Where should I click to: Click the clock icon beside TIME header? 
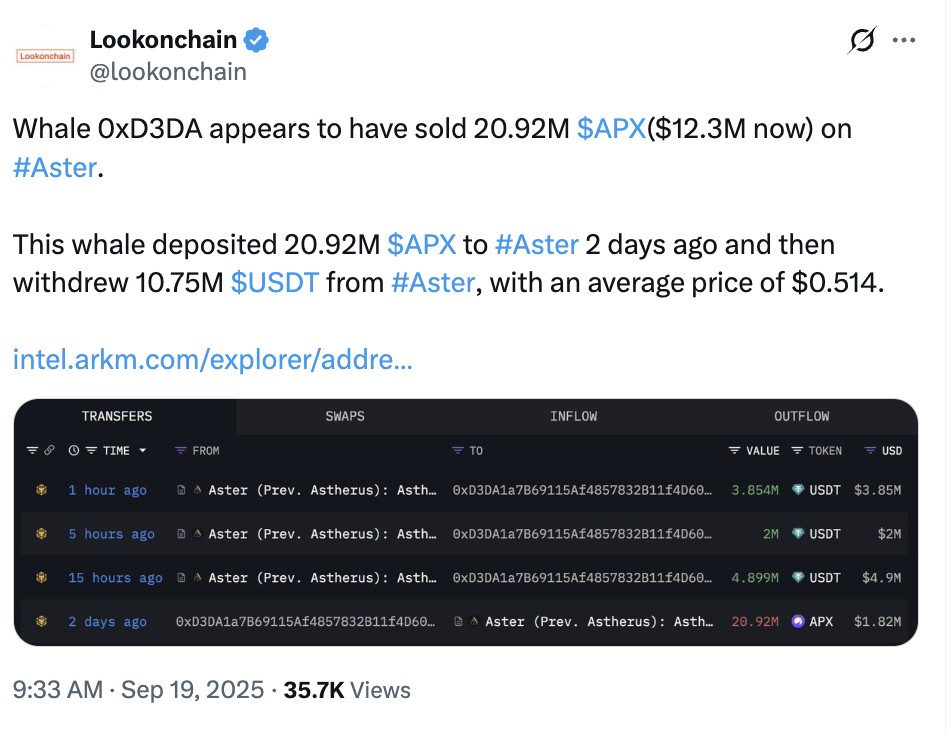[74, 451]
